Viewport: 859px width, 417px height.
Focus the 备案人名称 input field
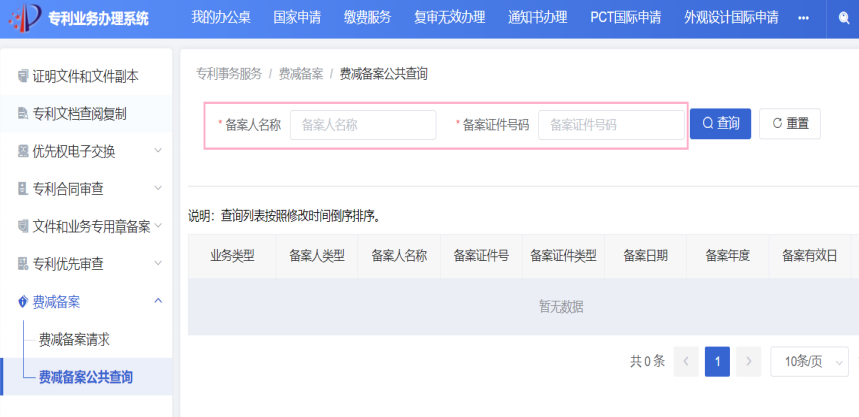[362, 125]
